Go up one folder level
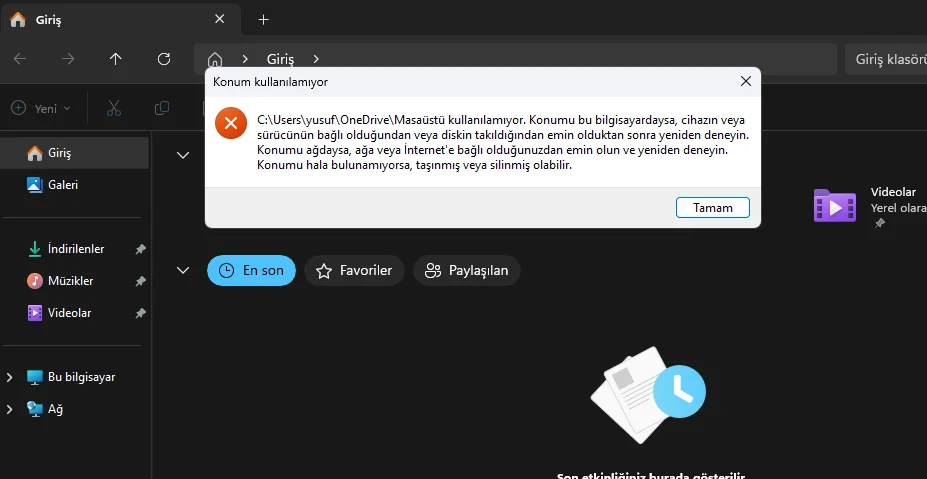 (115, 59)
